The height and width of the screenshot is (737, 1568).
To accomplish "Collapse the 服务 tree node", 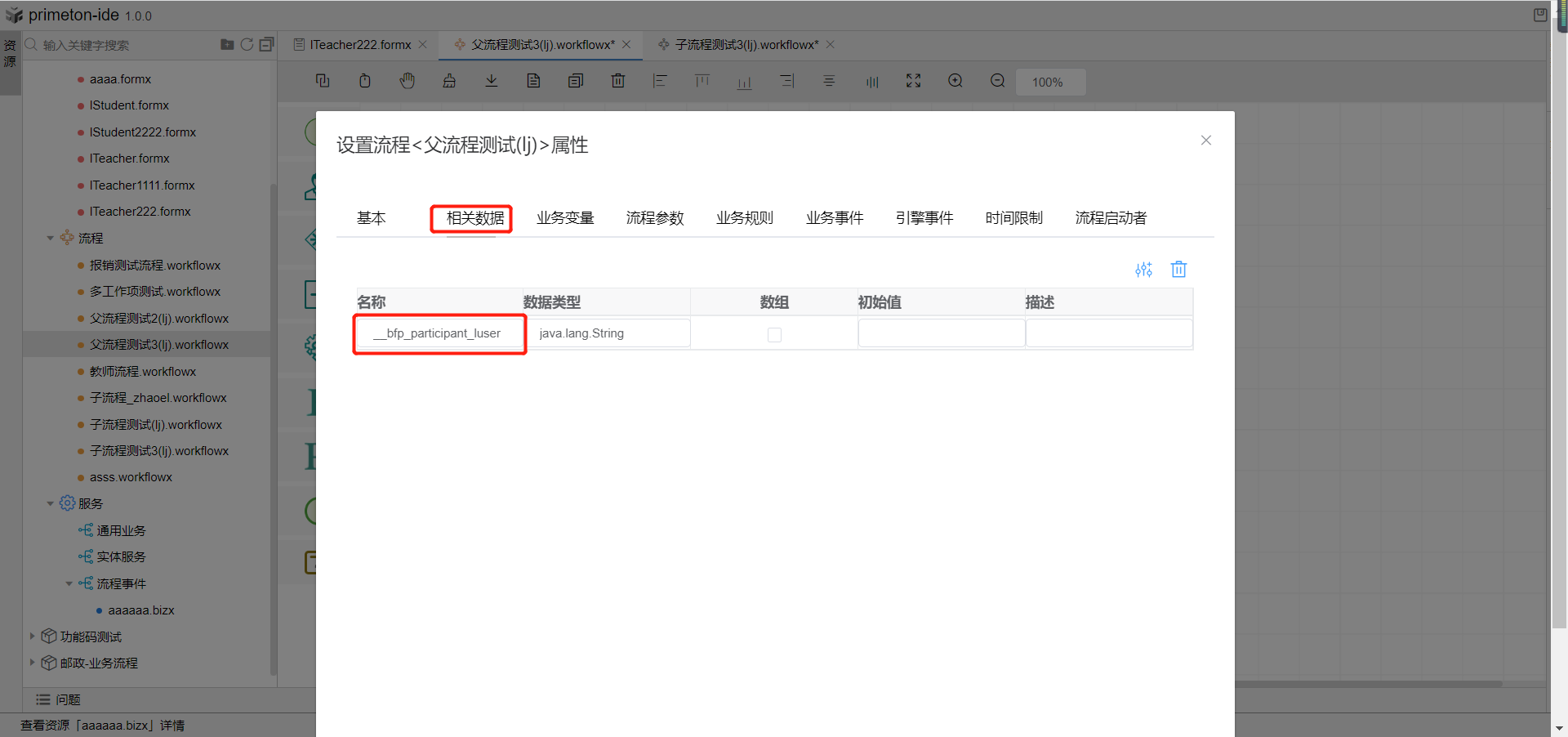I will pyautogui.click(x=51, y=504).
